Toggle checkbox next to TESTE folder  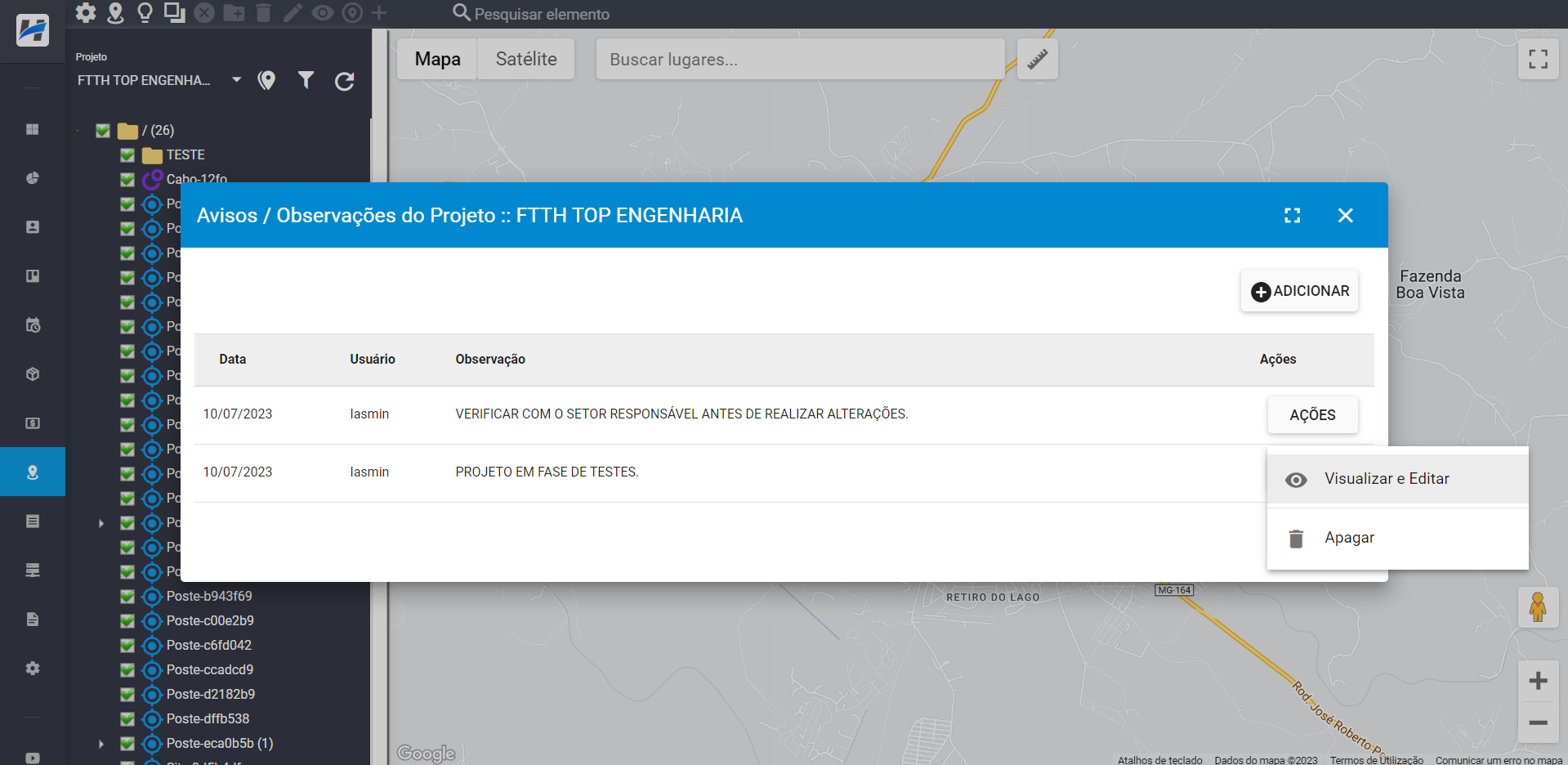click(127, 155)
